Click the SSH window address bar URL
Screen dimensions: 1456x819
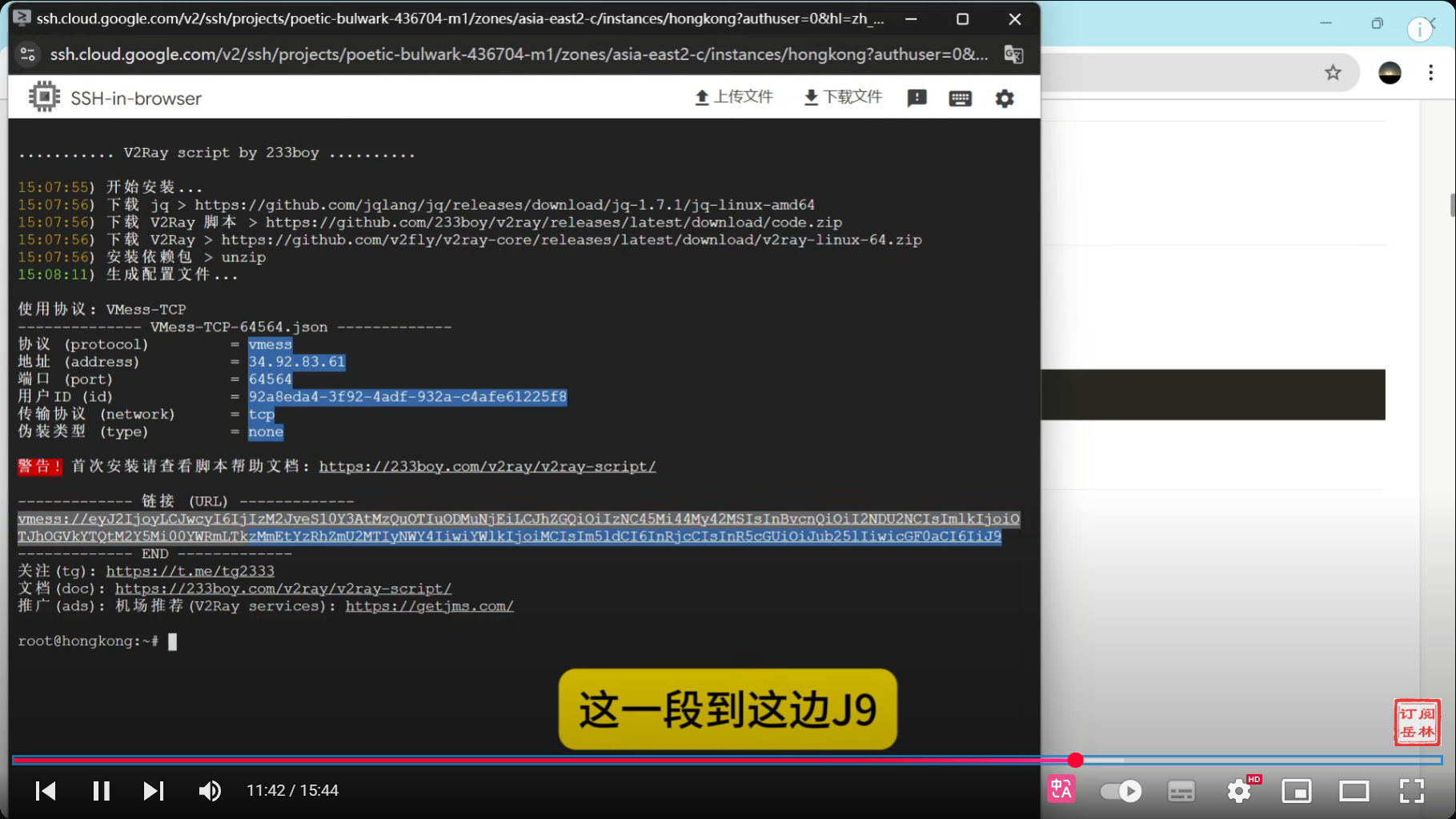519,54
